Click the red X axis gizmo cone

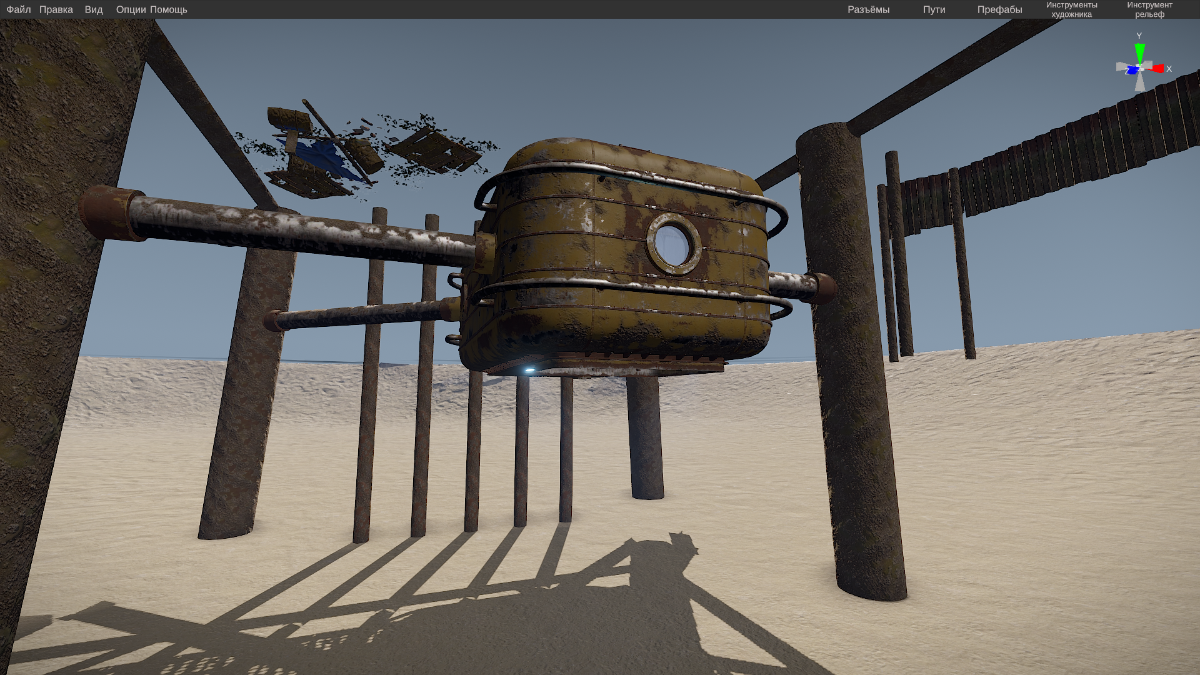click(1156, 69)
